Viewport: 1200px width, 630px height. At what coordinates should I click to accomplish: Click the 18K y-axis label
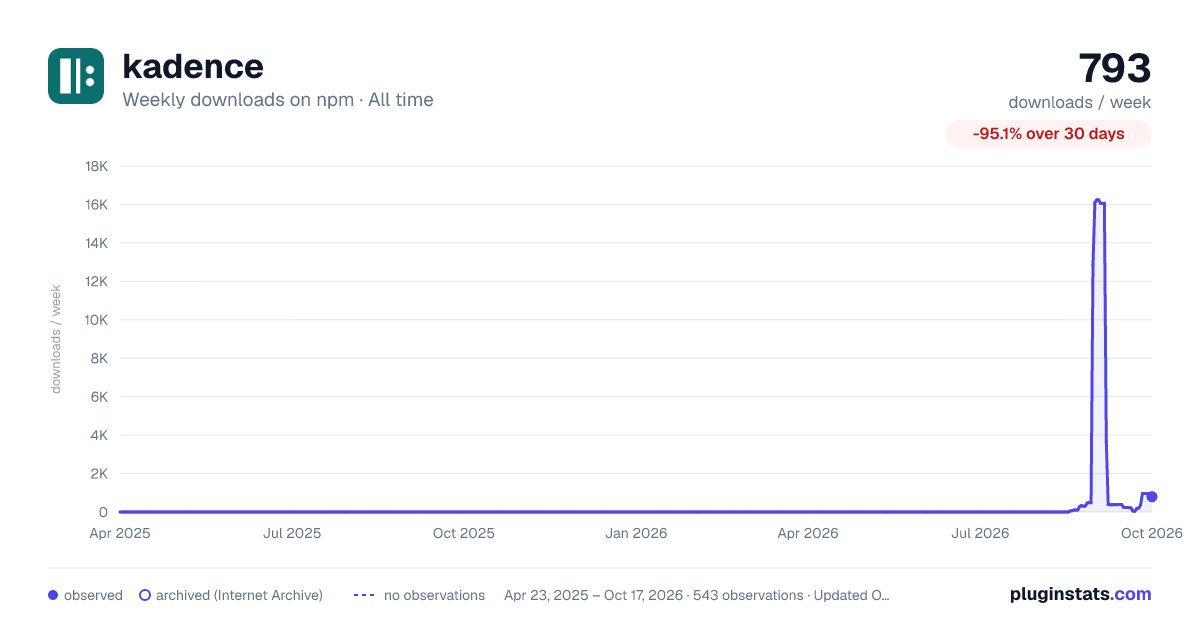[x=97, y=166]
